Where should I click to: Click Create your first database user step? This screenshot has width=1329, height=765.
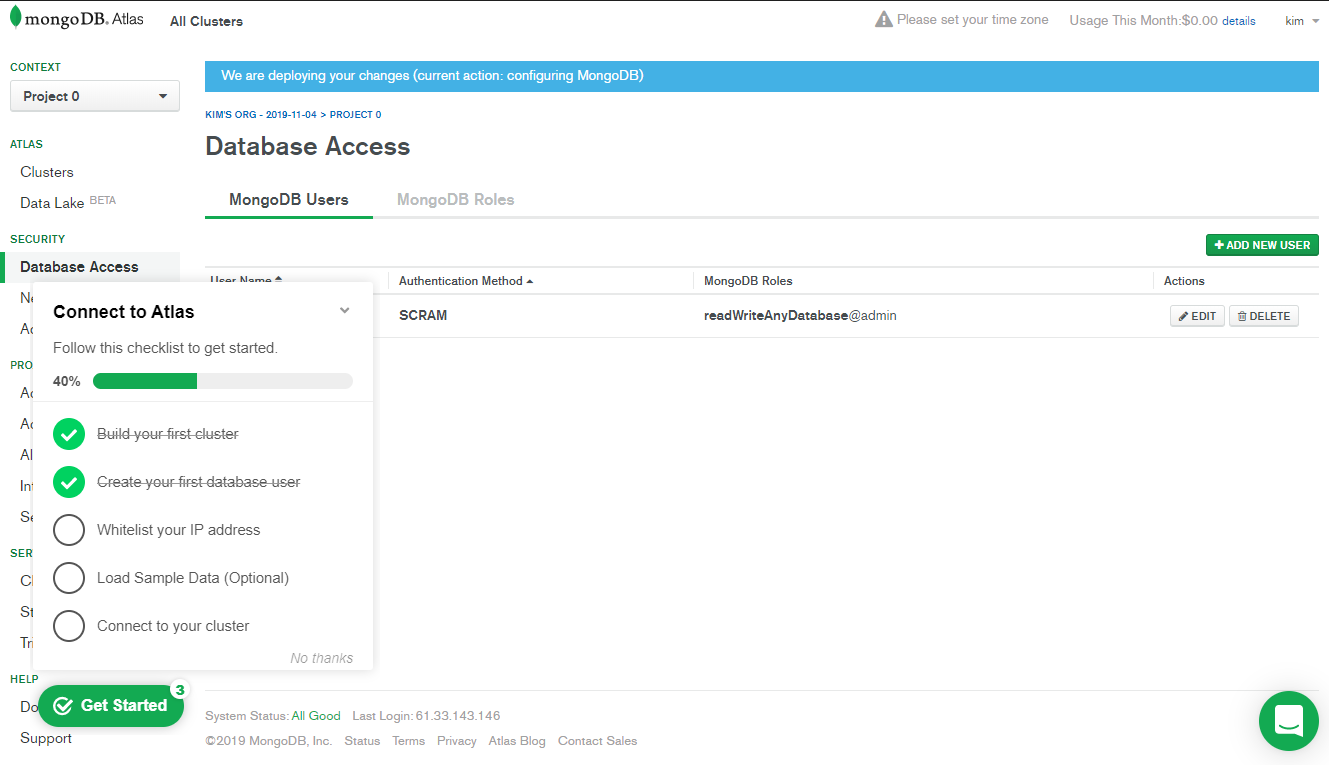199,482
